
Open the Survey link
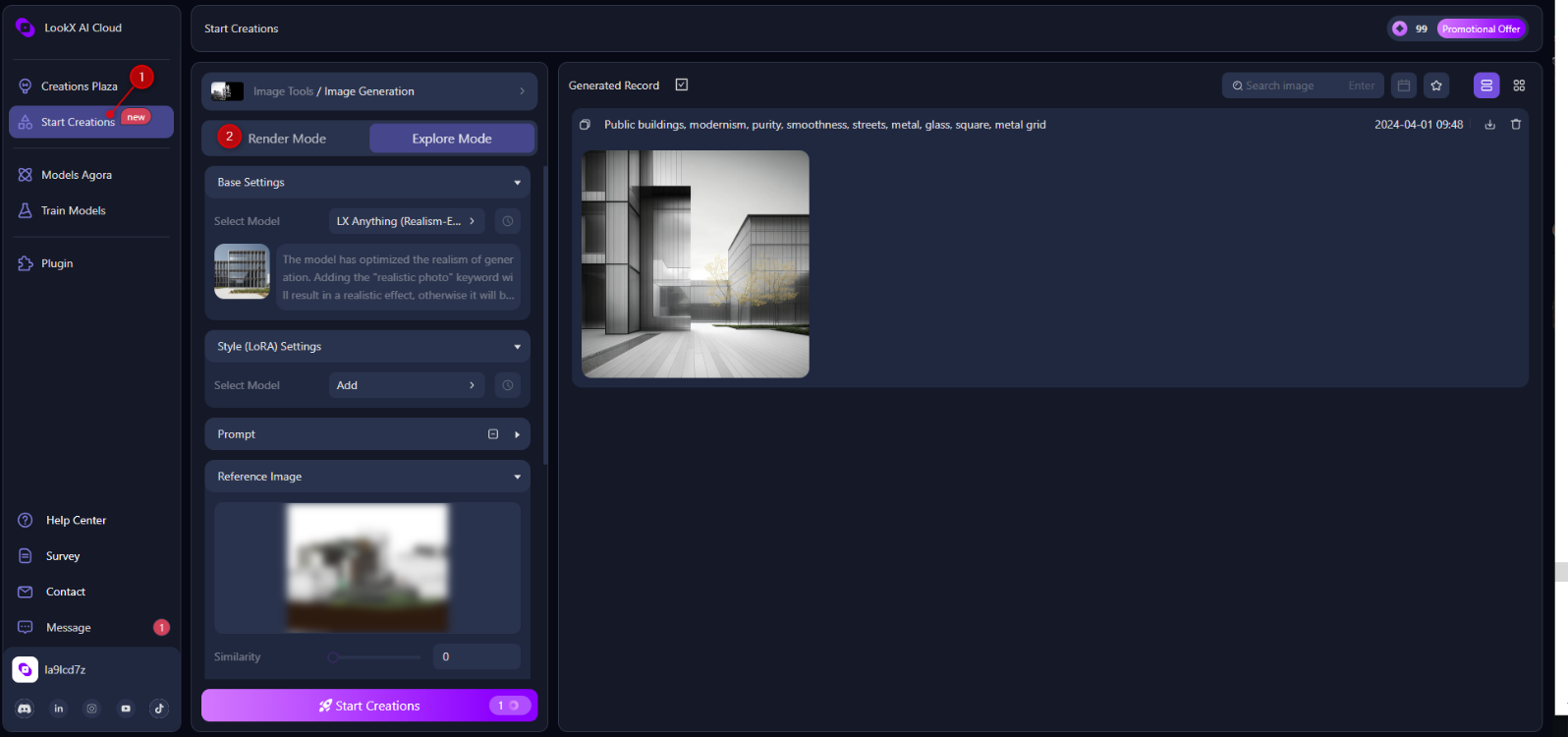pos(63,556)
